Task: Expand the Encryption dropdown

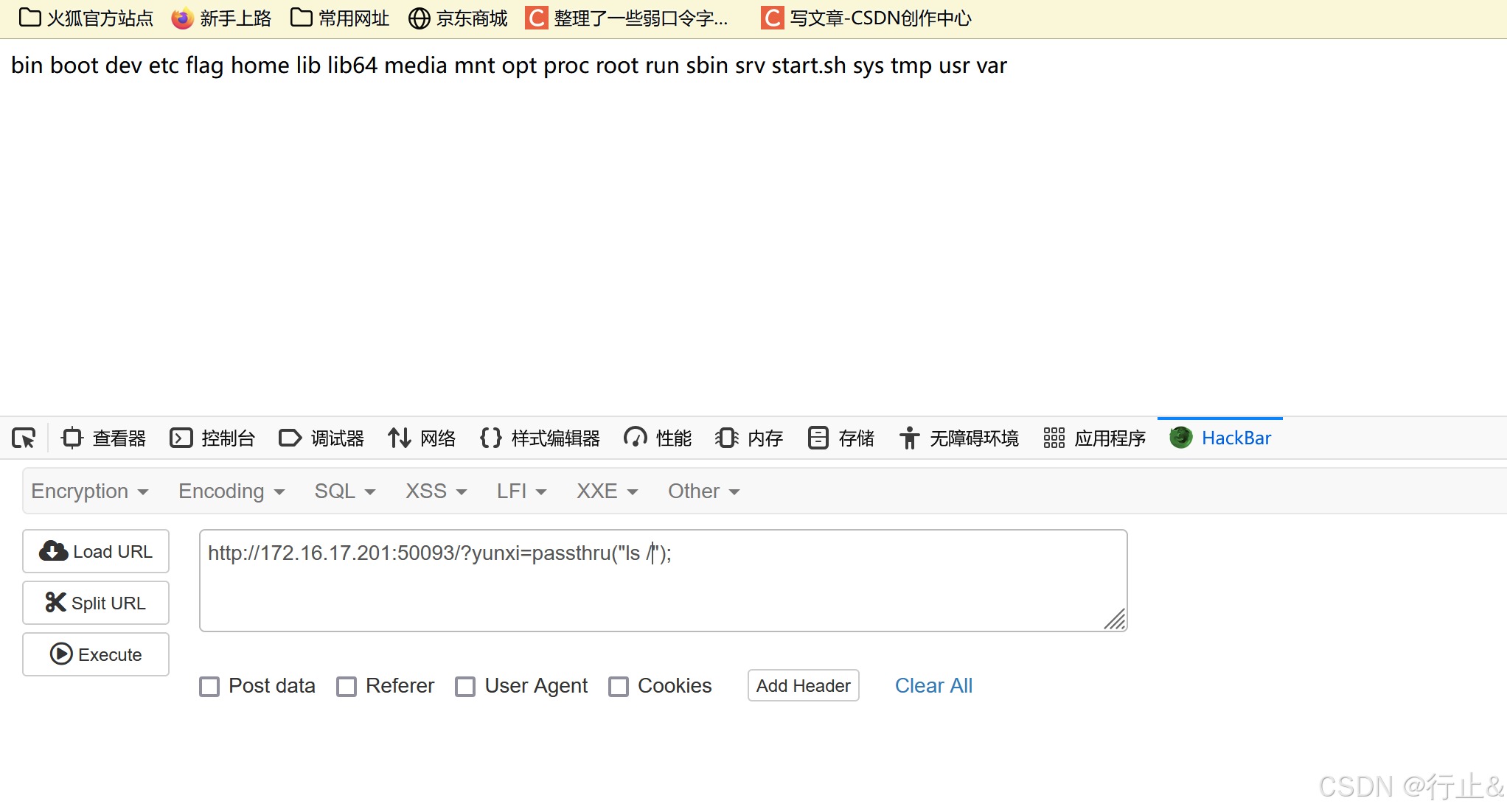Action: pos(90,491)
